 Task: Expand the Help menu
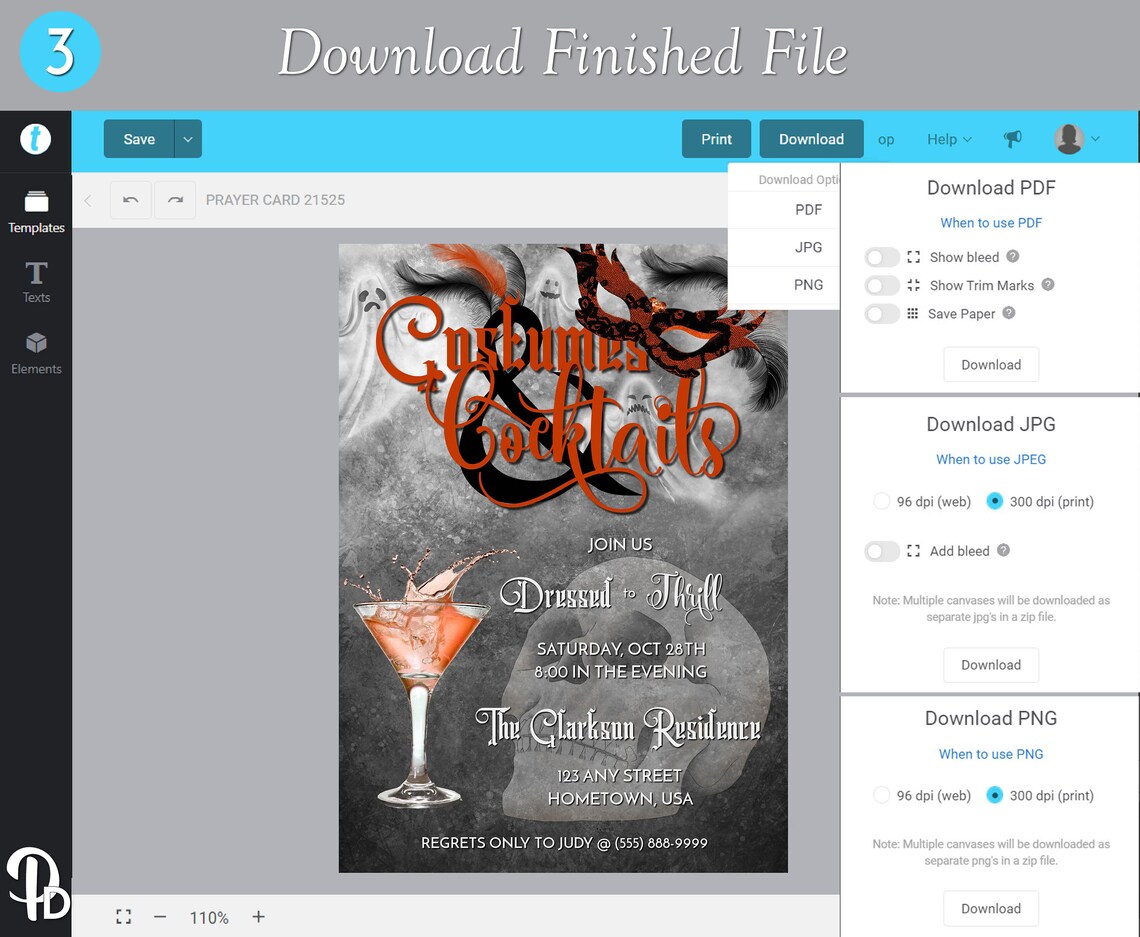(949, 139)
